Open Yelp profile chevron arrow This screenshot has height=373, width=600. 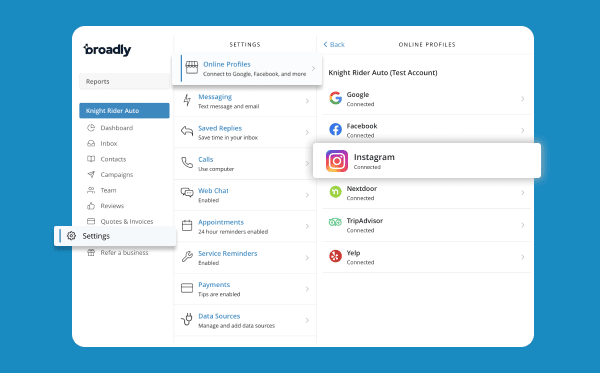(523, 257)
